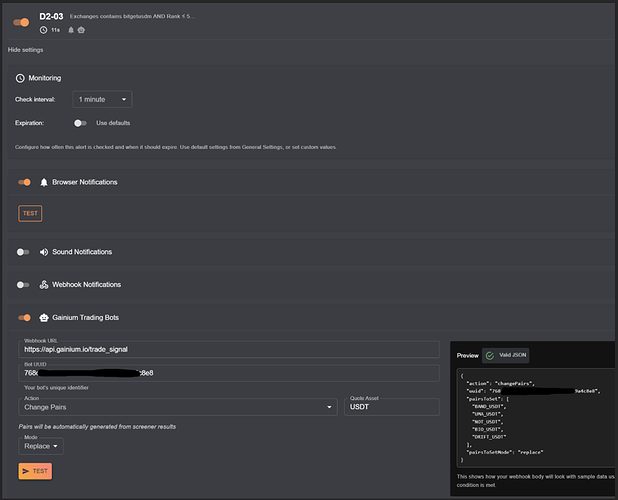Disable the Browser Notifications toggle
The width and height of the screenshot is (618, 500).
[24, 182]
